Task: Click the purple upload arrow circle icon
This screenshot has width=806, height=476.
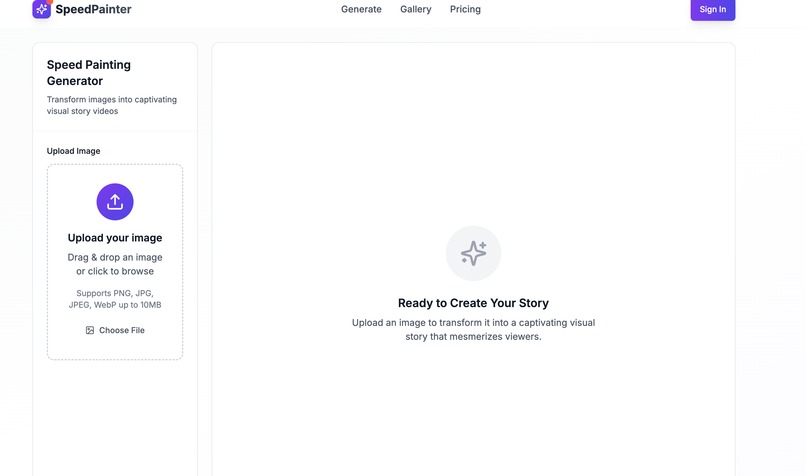Action: [x=115, y=202]
